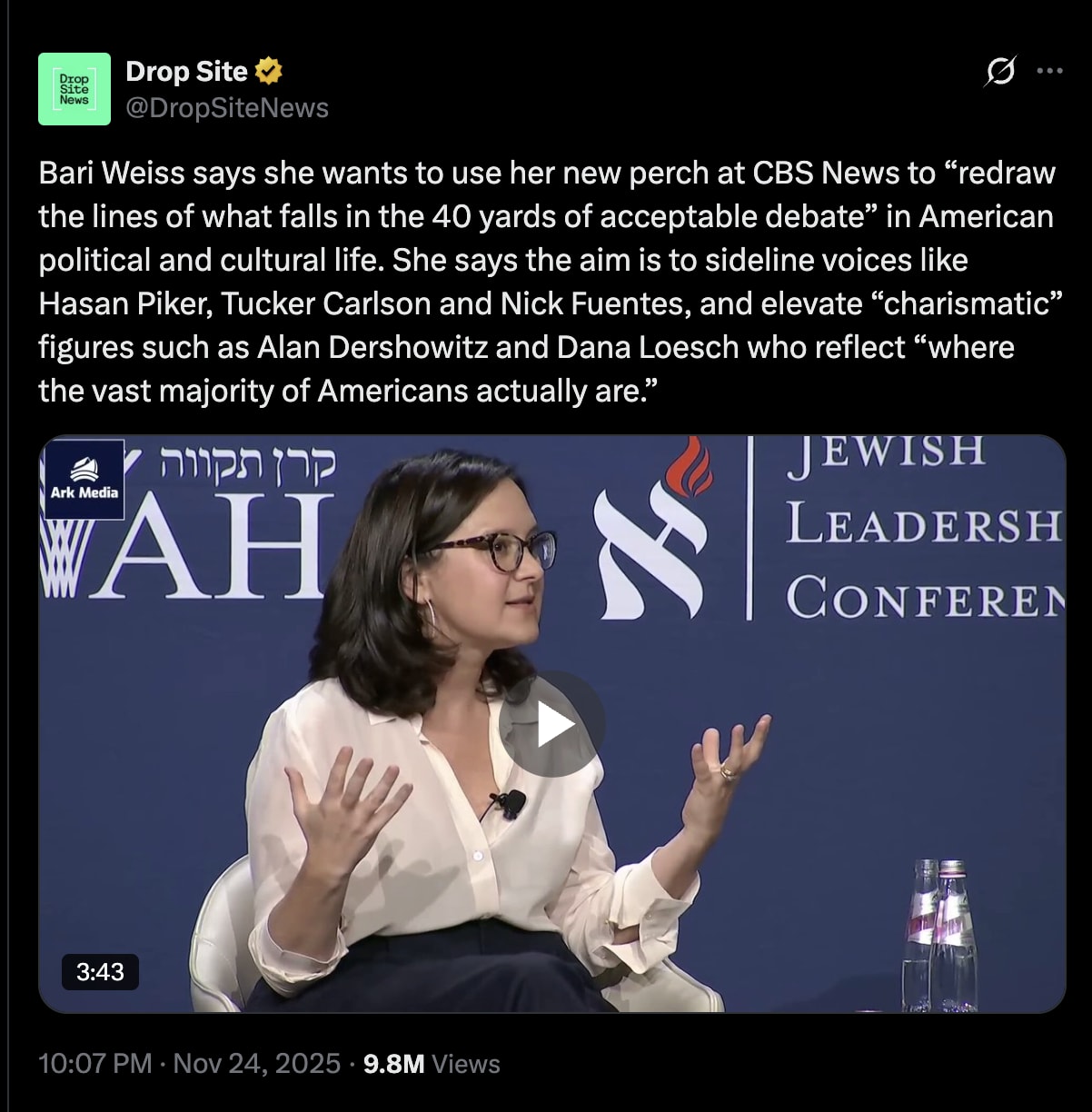Screen dimensions: 1092x1112
Task: Open the Drop Site display name link
Action: [186, 71]
